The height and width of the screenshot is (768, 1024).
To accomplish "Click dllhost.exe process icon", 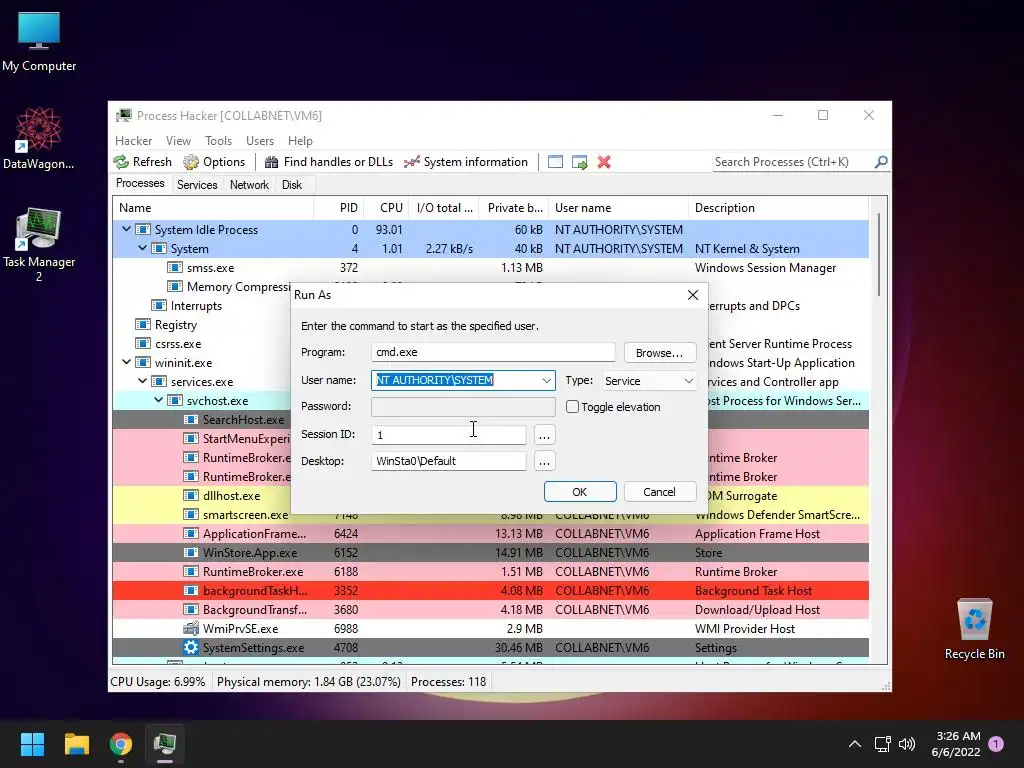I will coord(191,495).
